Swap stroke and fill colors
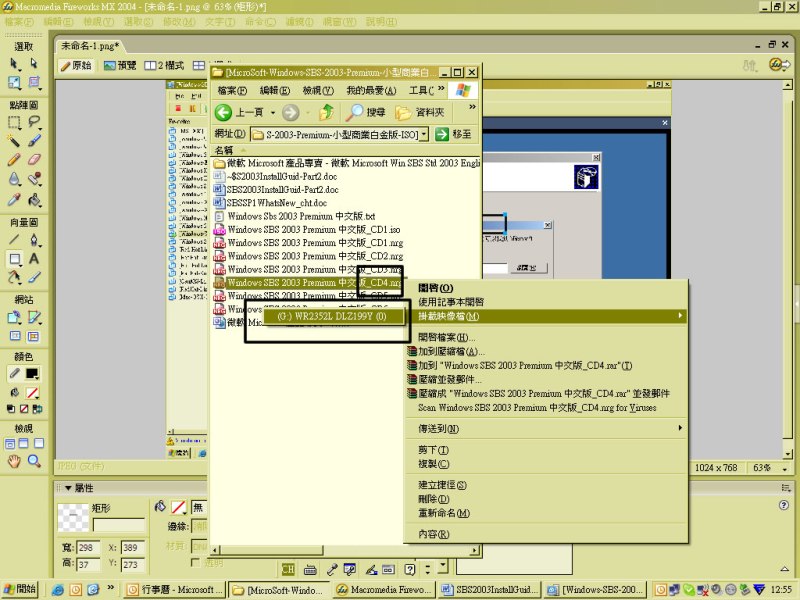Viewport: 800px width, 600px height. tap(37, 409)
